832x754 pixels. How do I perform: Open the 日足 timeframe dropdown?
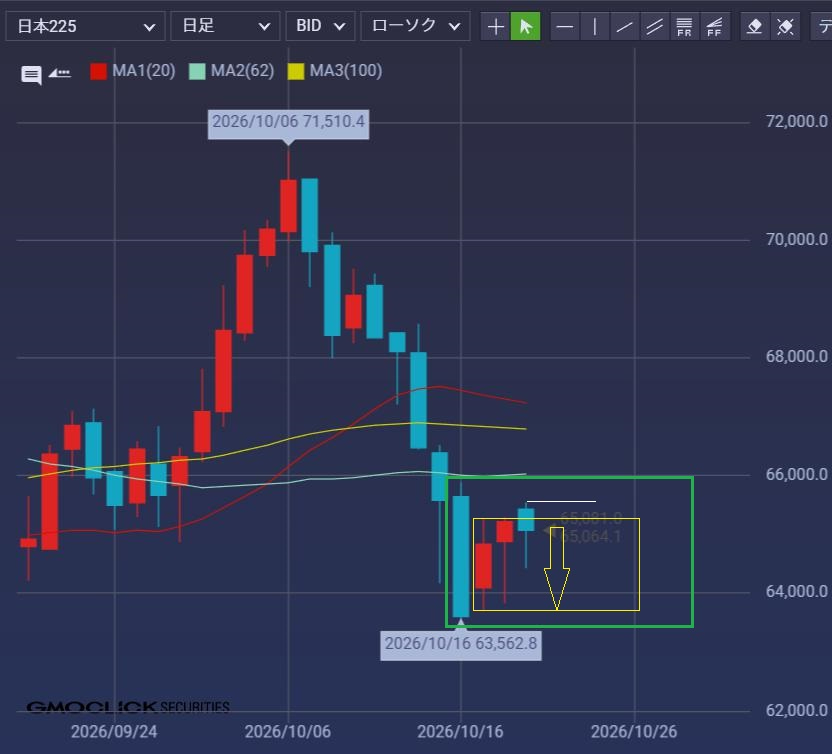(225, 26)
